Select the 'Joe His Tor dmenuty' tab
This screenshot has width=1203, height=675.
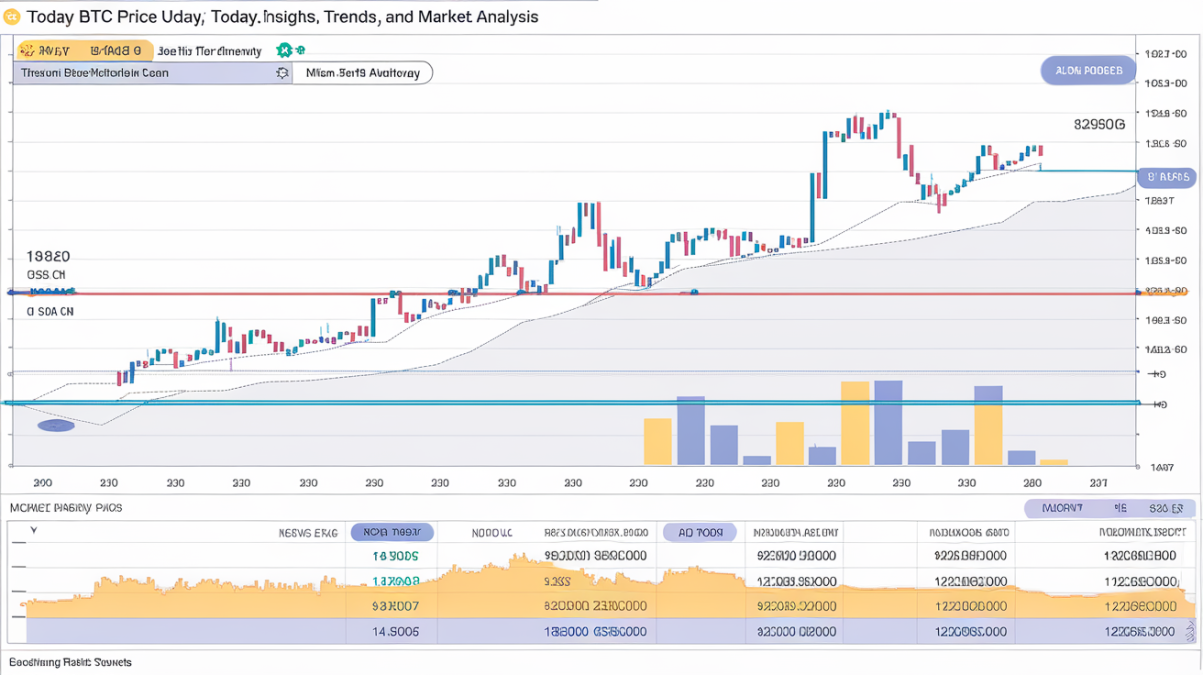tap(210, 51)
